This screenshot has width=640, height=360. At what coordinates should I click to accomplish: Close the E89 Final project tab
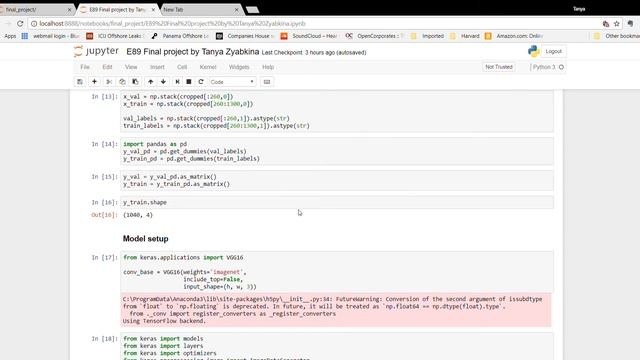(153, 9)
